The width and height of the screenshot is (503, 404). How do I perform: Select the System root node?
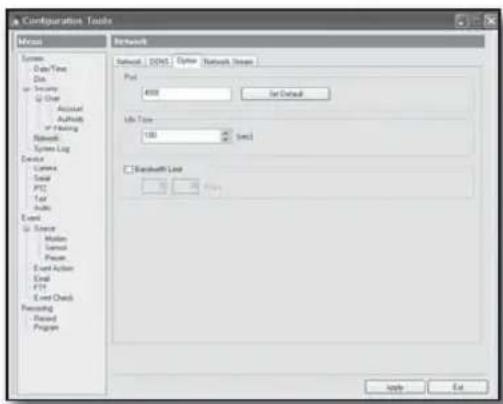(33, 59)
